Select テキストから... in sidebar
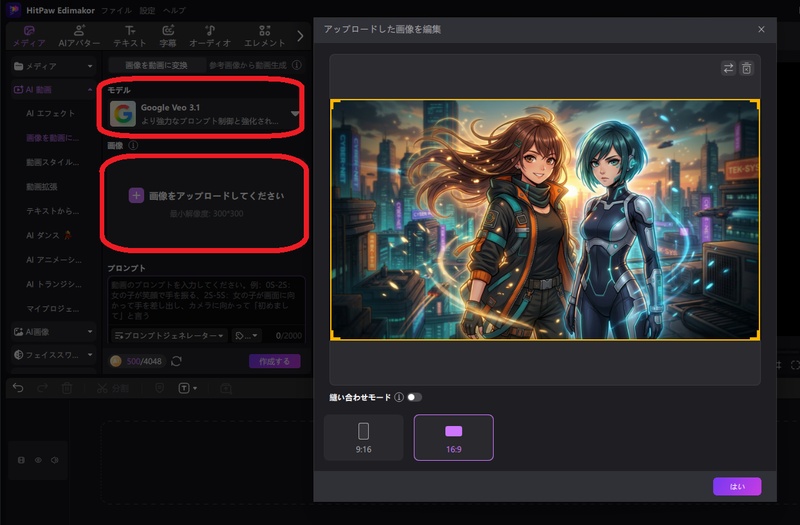The width and height of the screenshot is (800, 525). click(53, 211)
